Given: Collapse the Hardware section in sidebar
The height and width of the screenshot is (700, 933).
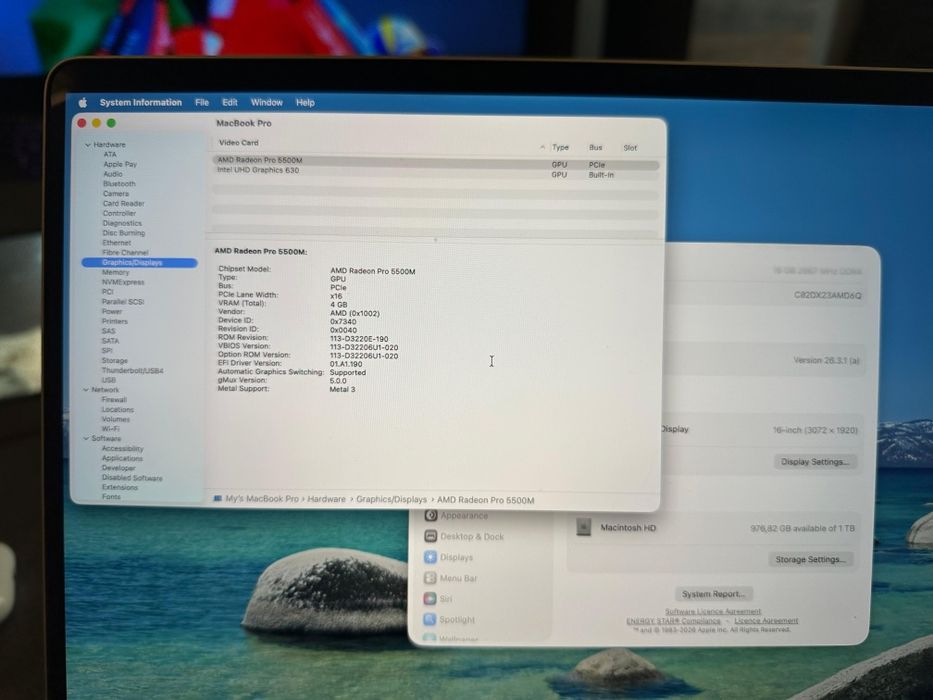Looking at the screenshot, I should click(x=87, y=145).
